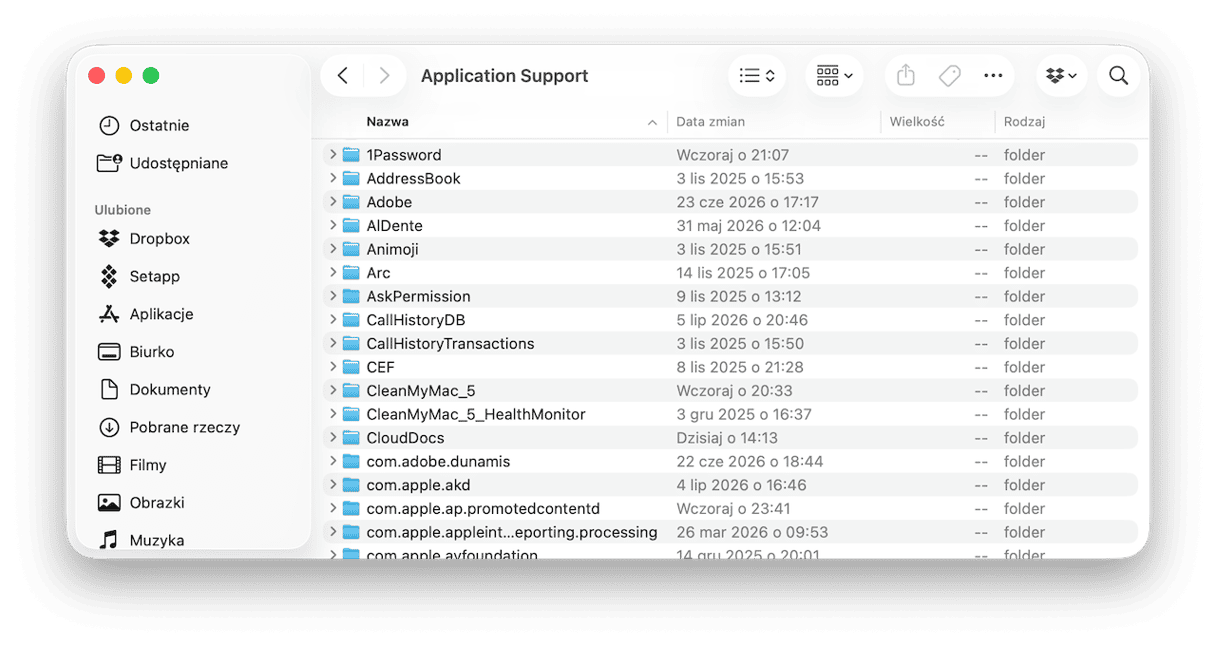
Task: Click the Animoji folder name
Action: tap(392, 249)
